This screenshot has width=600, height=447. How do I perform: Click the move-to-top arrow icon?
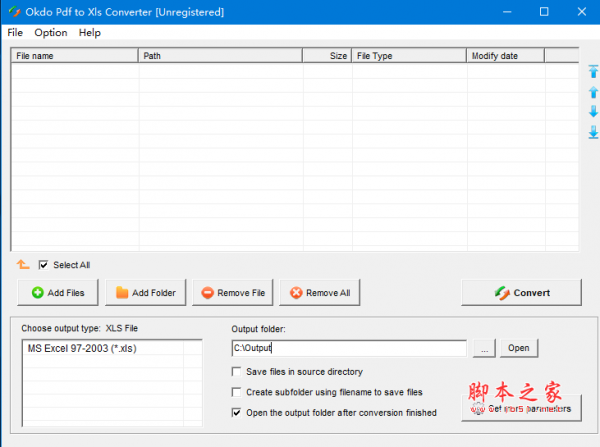593,72
